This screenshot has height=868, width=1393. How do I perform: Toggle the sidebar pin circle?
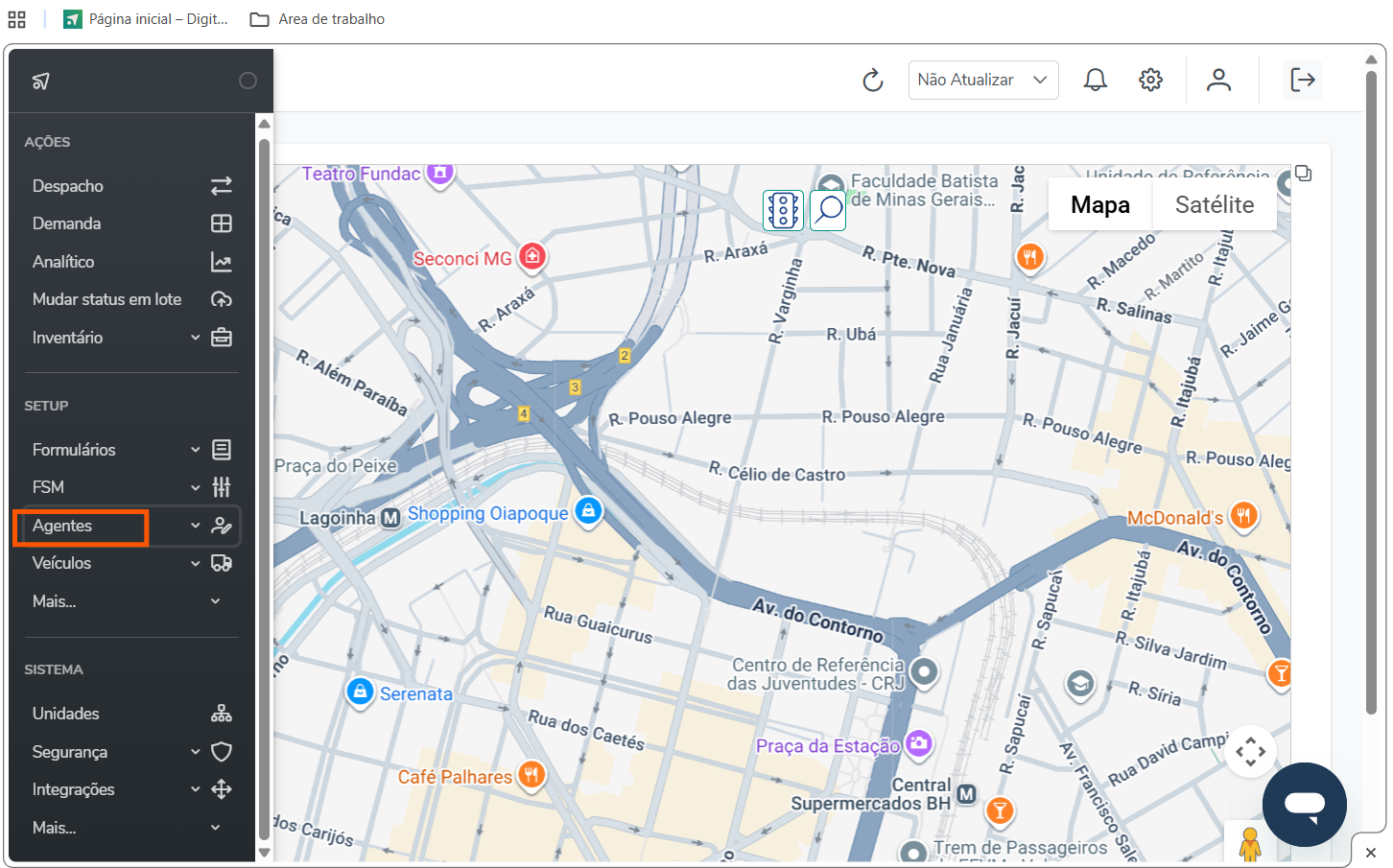[x=248, y=82]
